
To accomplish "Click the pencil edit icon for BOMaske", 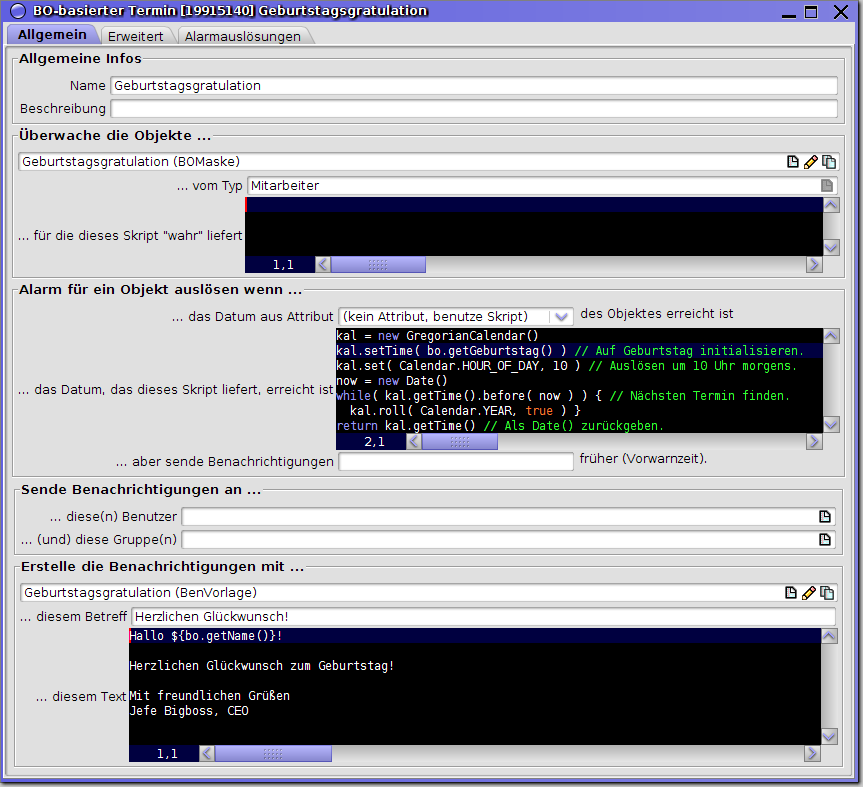I will coord(811,162).
